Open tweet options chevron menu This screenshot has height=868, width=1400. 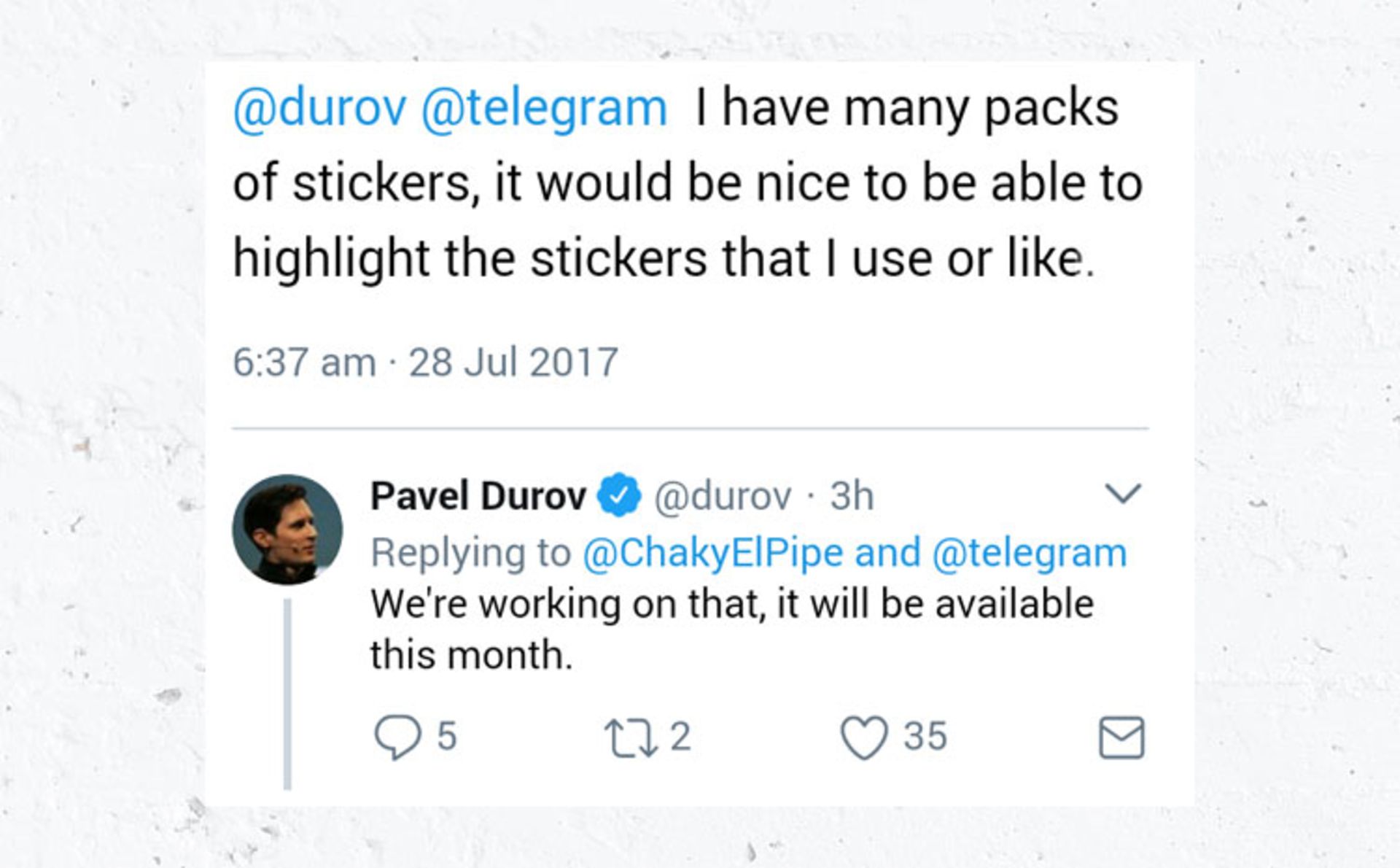1122,494
